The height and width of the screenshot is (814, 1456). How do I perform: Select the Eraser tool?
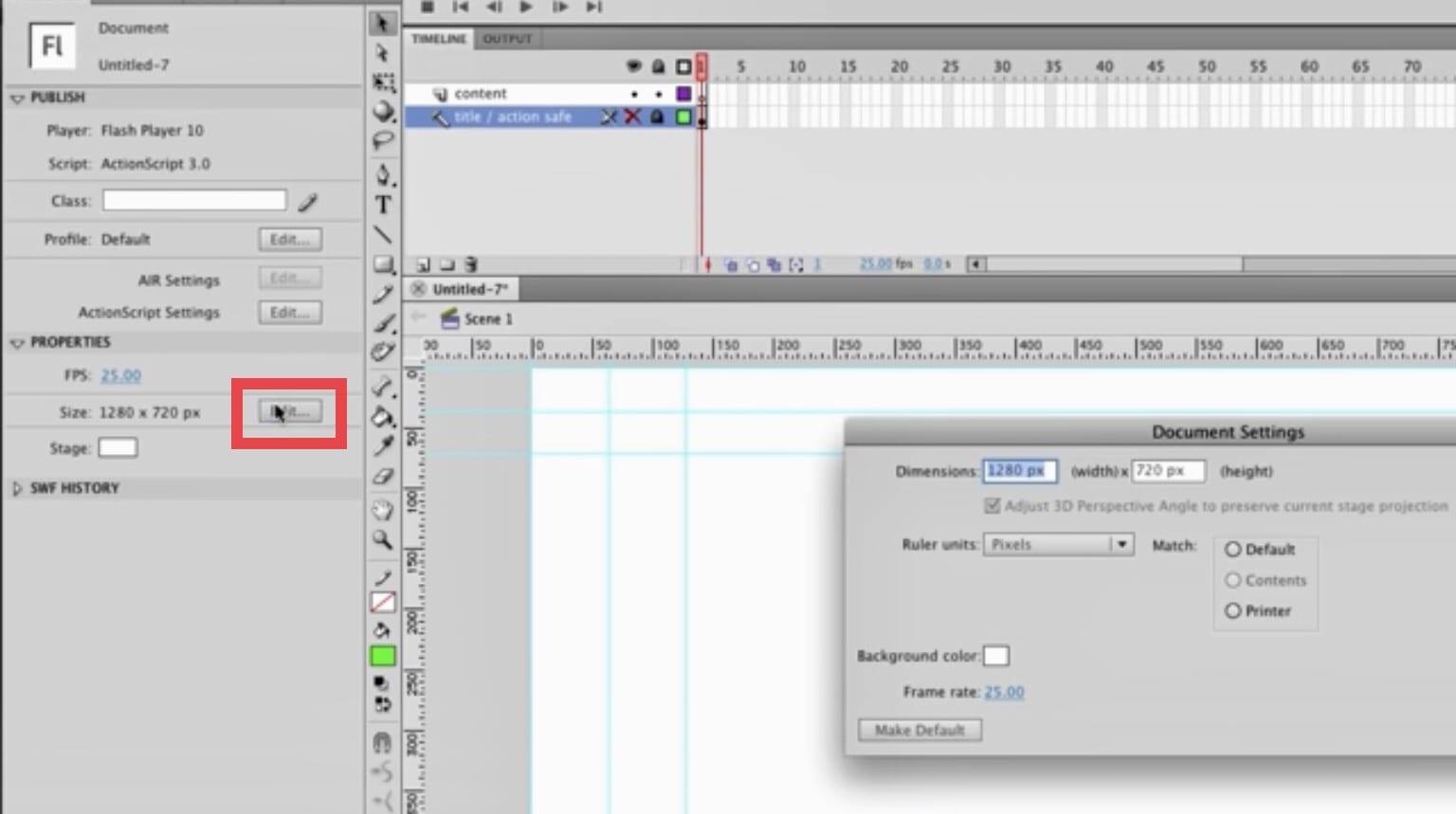pos(383,476)
